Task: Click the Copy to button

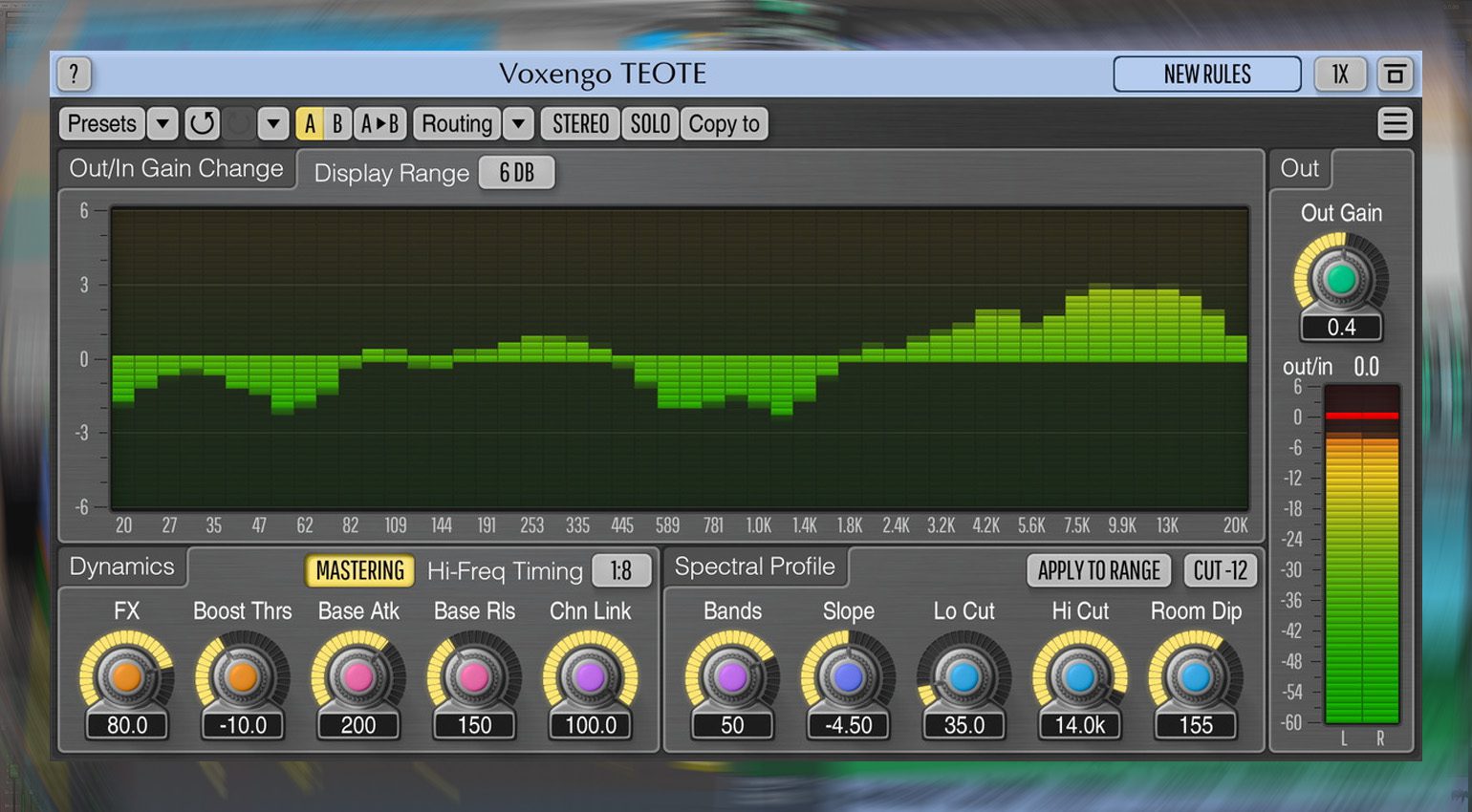Action: click(x=724, y=123)
